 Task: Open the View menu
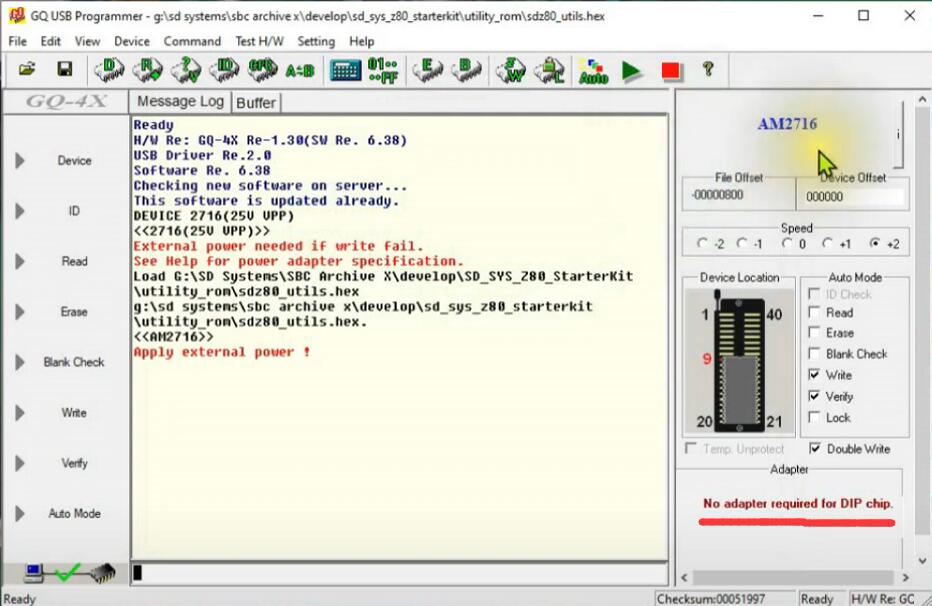pos(87,41)
